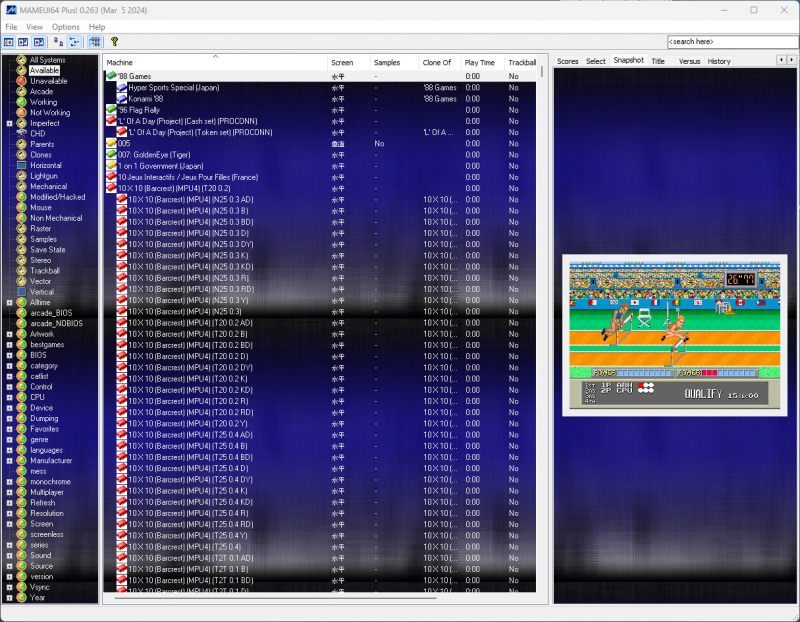The width and height of the screenshot is (800, 622).
Task: Expand the category folder tree node
Action: point(9,366)
